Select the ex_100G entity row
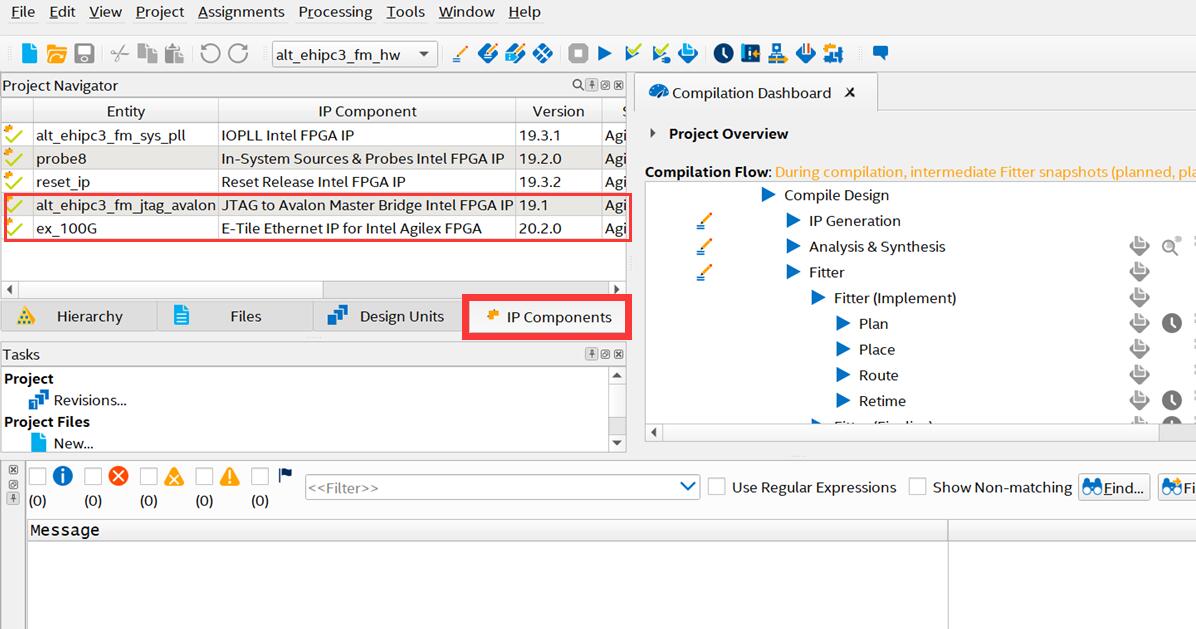The image size is (1196, 629). pyautogui.click(x=314, y=229)
